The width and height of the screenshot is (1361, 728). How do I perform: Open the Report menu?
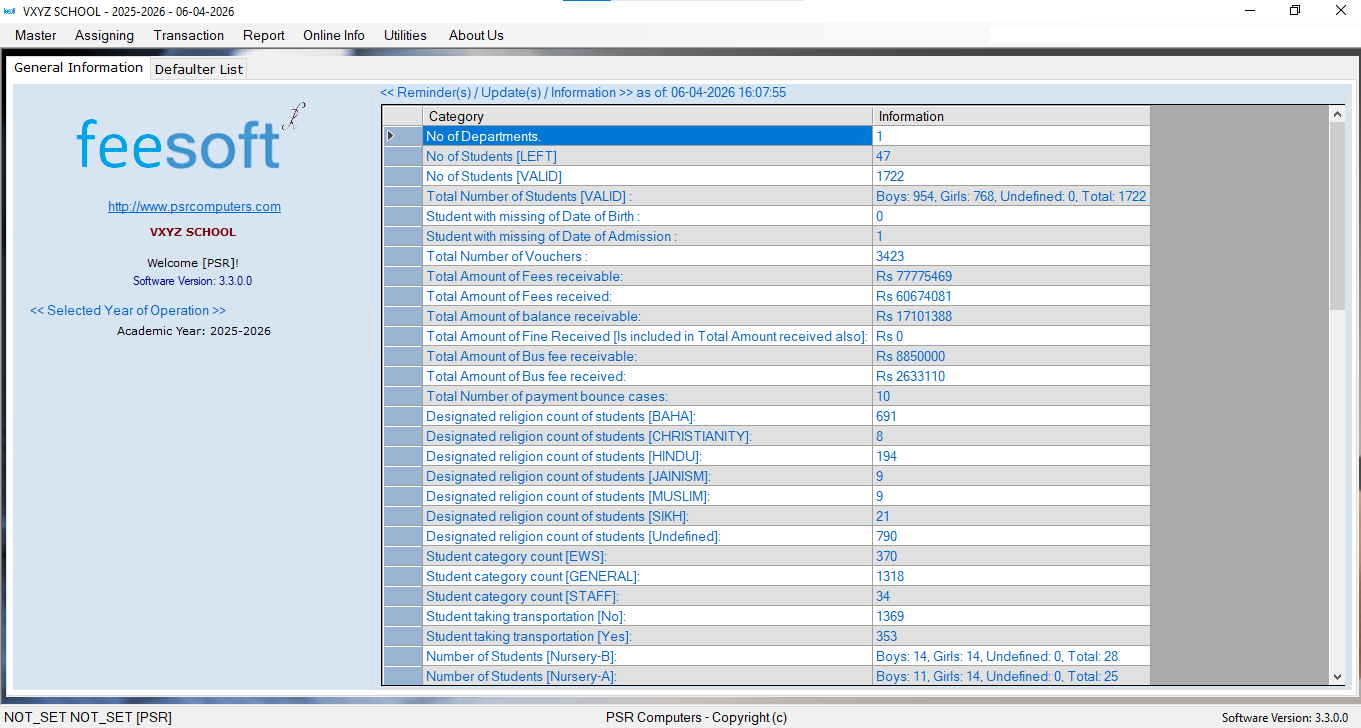click(x=264, y=35)
